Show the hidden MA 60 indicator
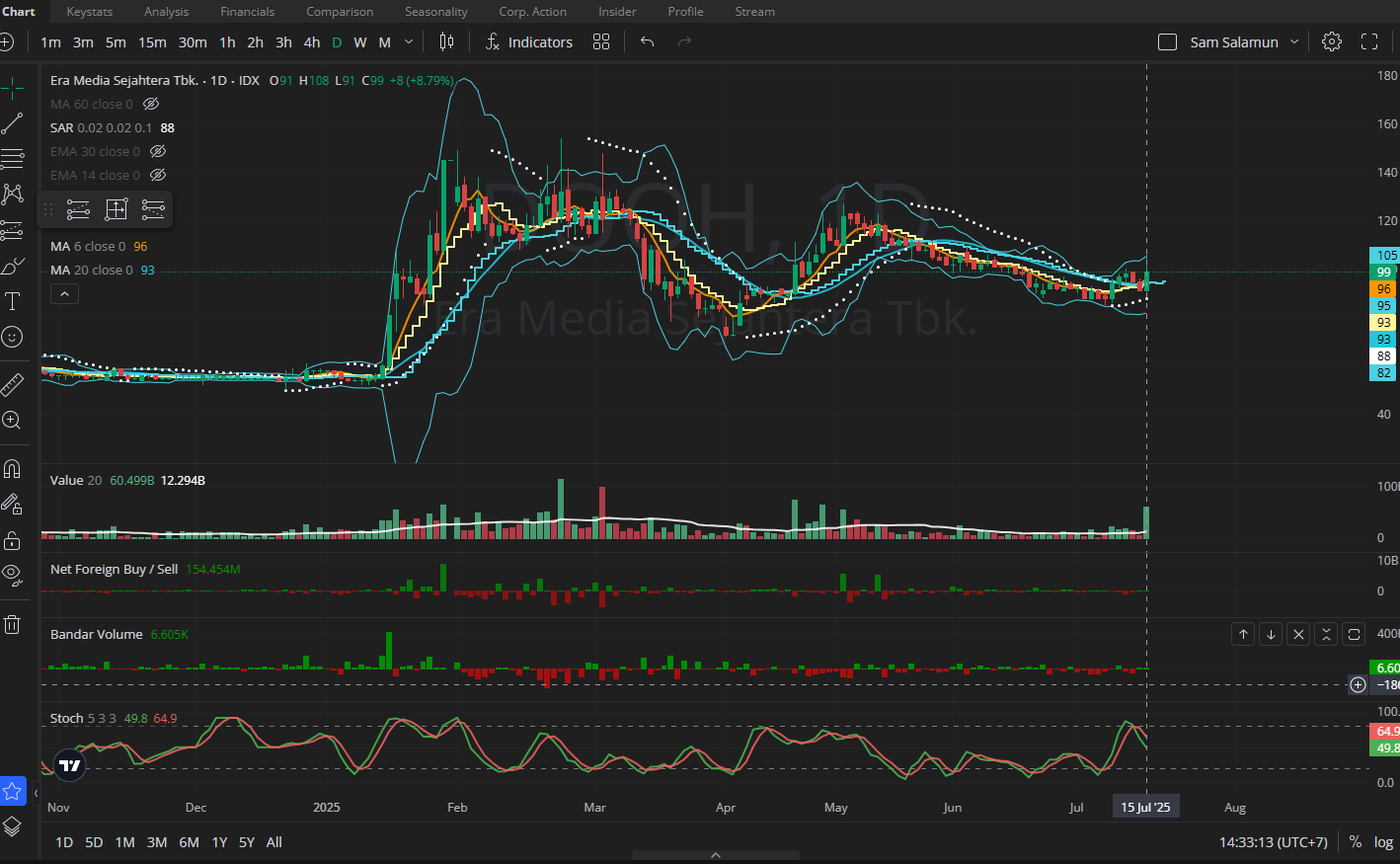The width and height of the screenshot is (1400, 864). pyautogui.click(x=151, y=104)
